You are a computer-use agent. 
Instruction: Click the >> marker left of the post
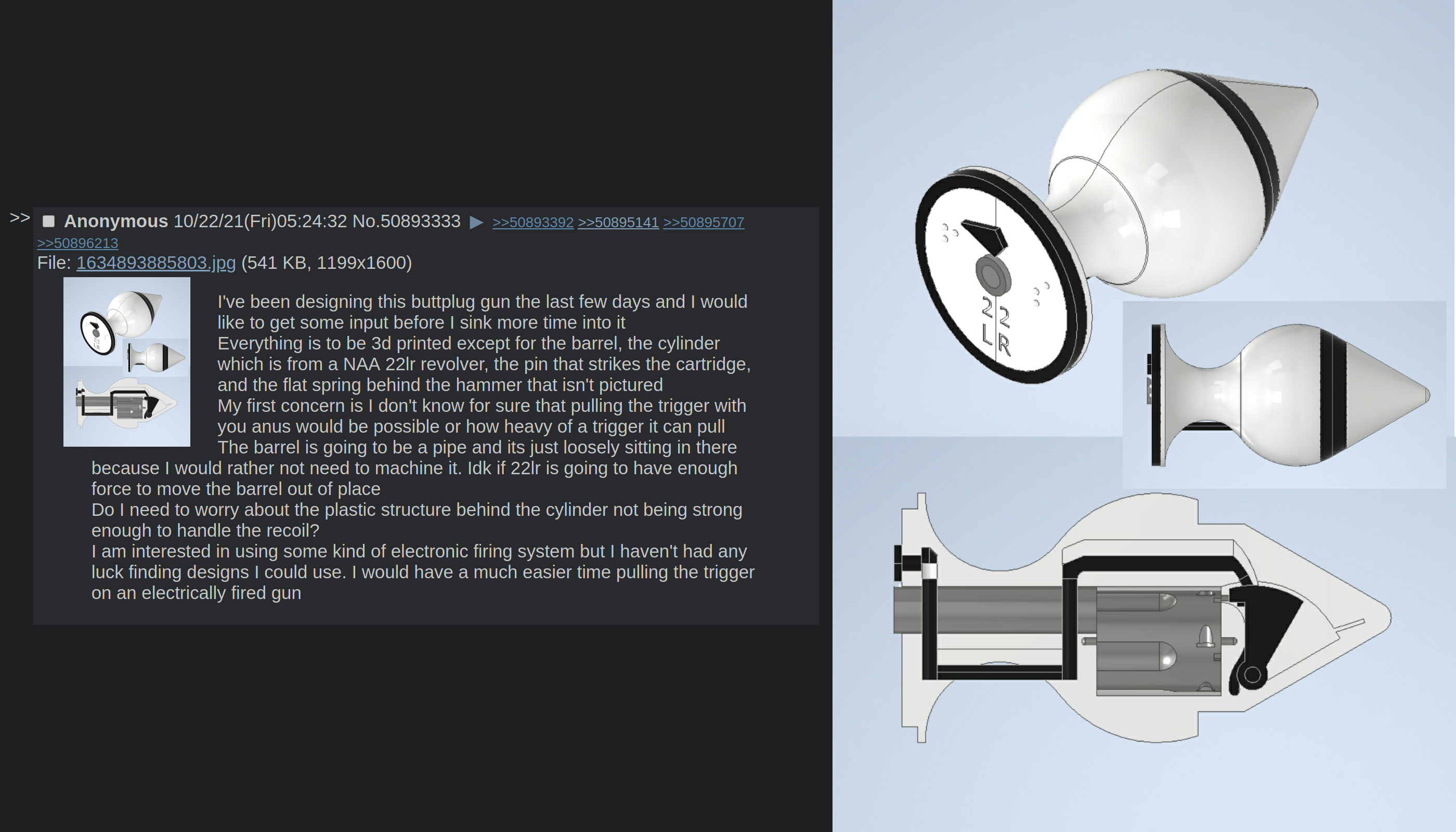20,218
